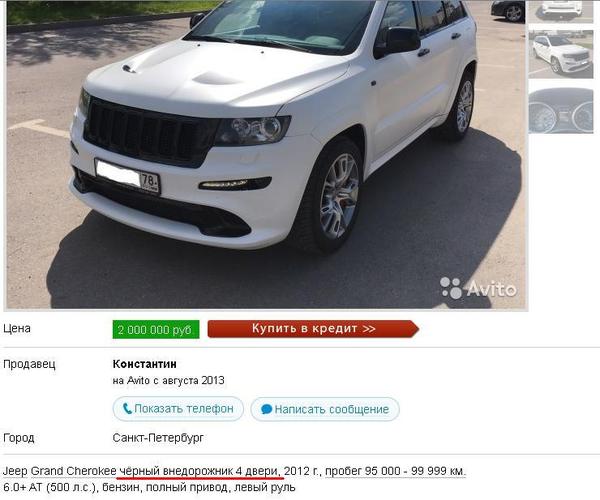Click the Купить в кредит button

pyautogui.click(x=313, y=329)
